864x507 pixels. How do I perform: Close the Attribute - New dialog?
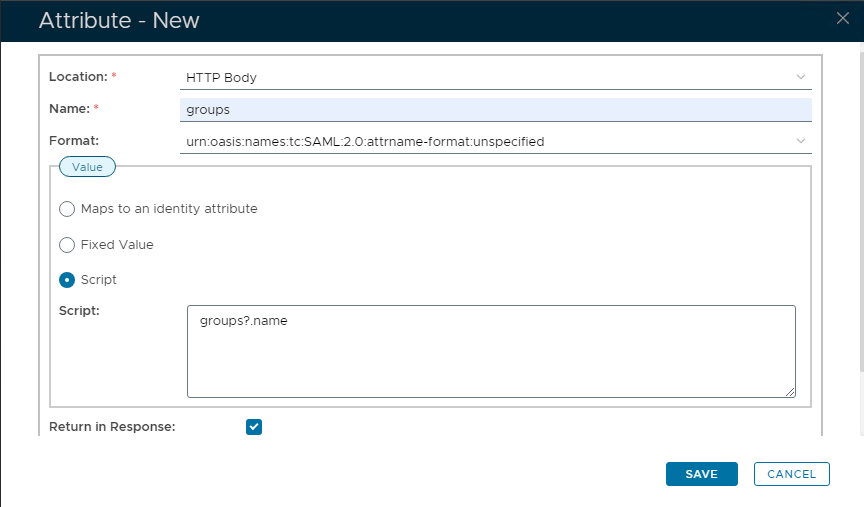coord(843,17)
